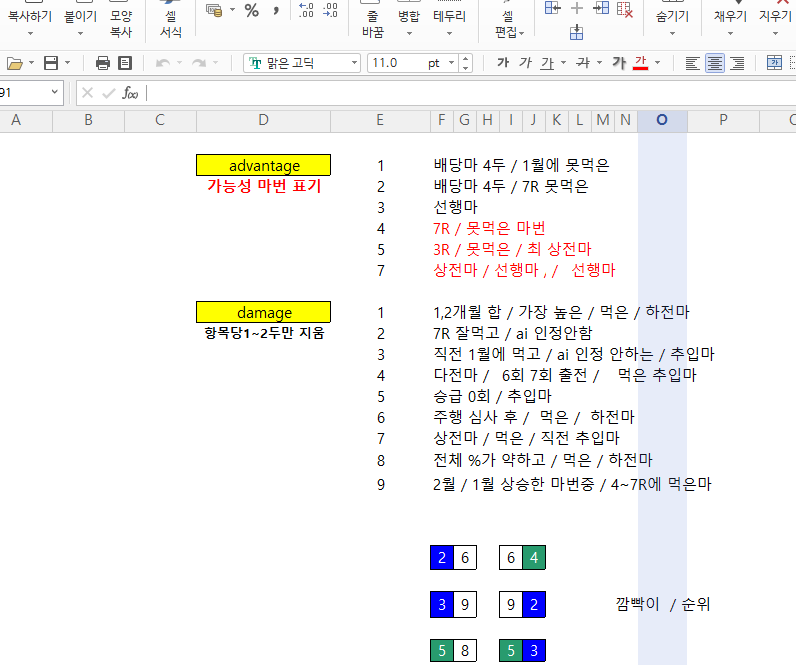Click the function fx icon
Viewport: 796px width, 665px height.
coord(130,93)
